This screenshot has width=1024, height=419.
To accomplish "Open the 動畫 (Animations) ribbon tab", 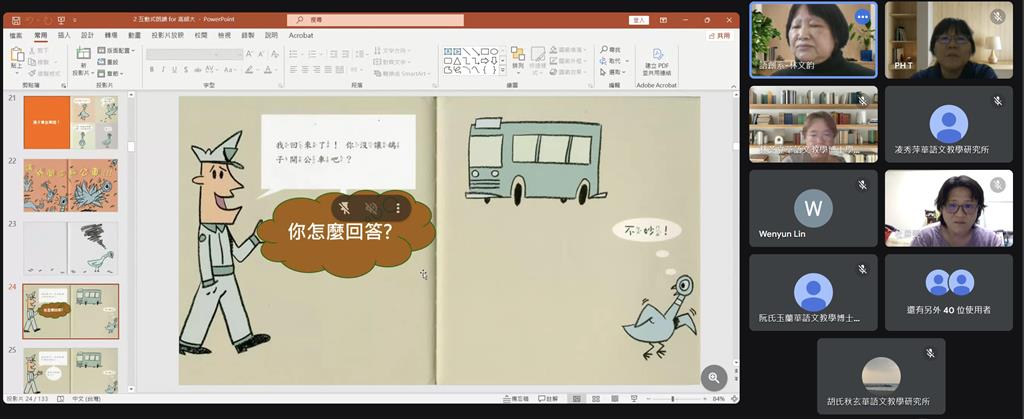I will pos(135,35).
